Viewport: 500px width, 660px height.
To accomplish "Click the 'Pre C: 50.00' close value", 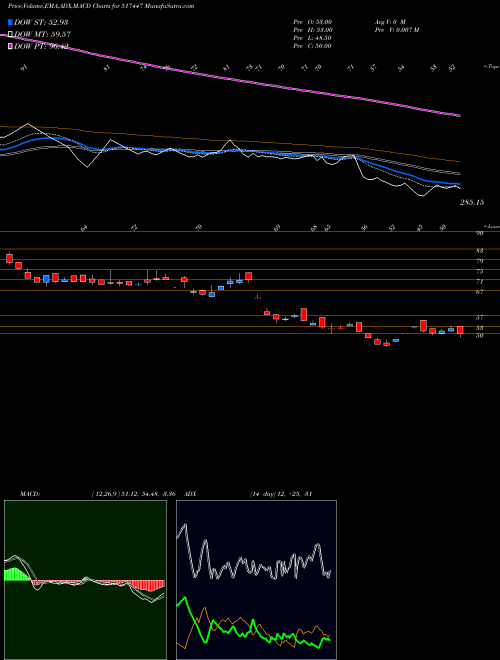I will tap(313, 46).
